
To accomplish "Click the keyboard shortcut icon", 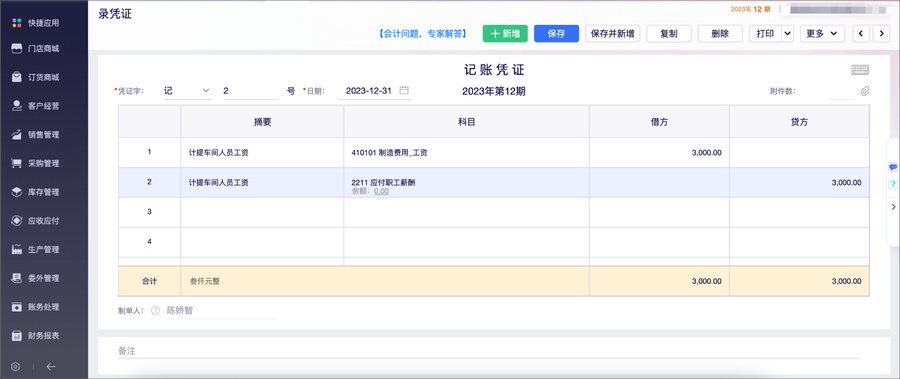I will click(x=859, y=70).
